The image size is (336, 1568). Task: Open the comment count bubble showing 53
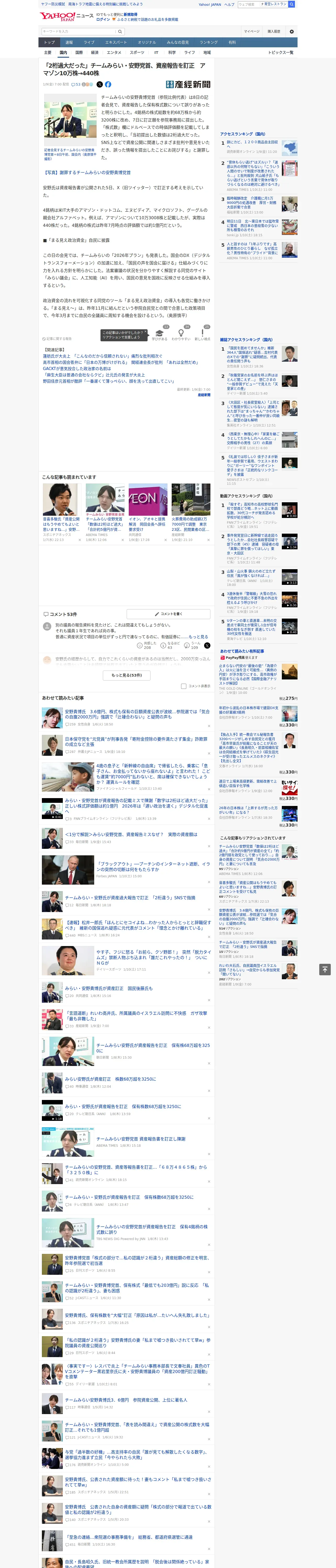76,85
